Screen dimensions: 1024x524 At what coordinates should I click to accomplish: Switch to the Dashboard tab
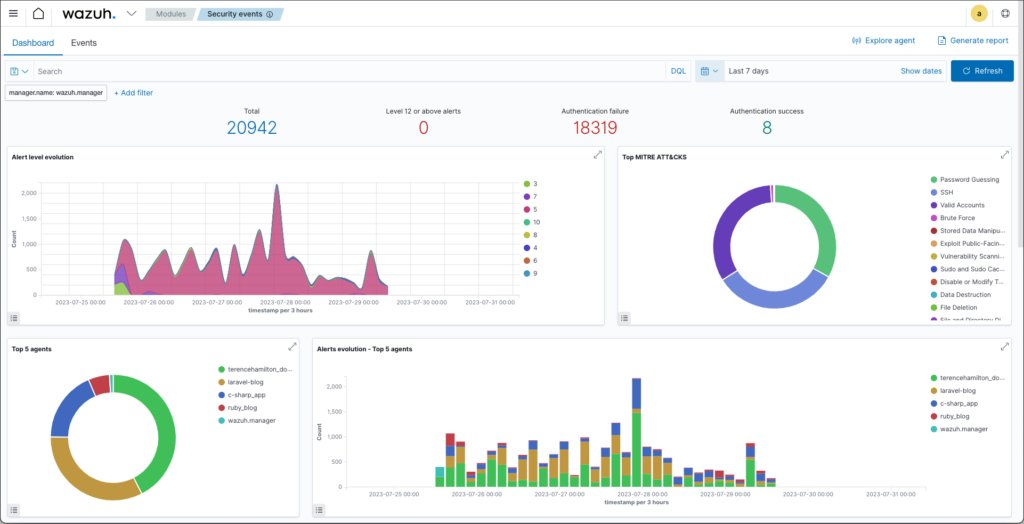(33, 42)
